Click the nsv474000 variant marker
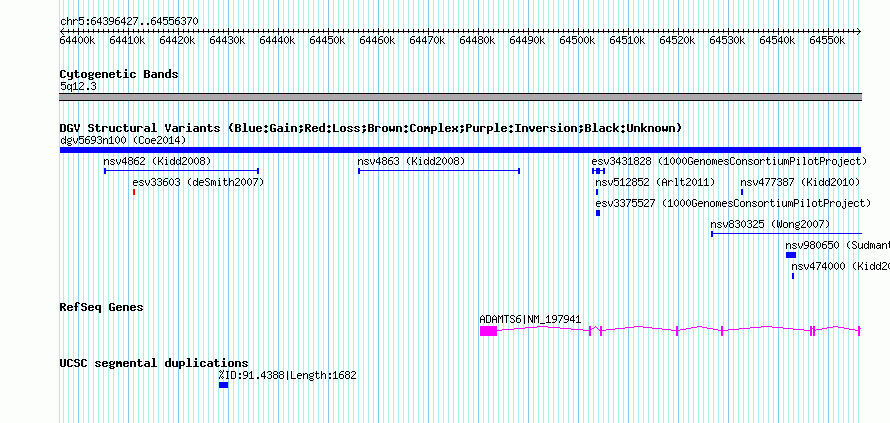Image resolution: width=890 pixels, height=423 pixels. 793,276
